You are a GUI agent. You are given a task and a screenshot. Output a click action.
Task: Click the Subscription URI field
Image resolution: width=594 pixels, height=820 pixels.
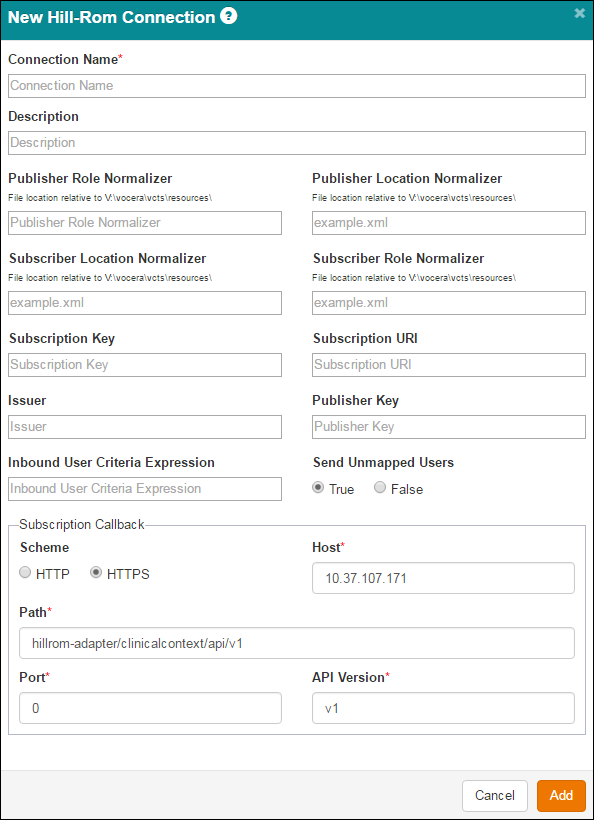449,365
